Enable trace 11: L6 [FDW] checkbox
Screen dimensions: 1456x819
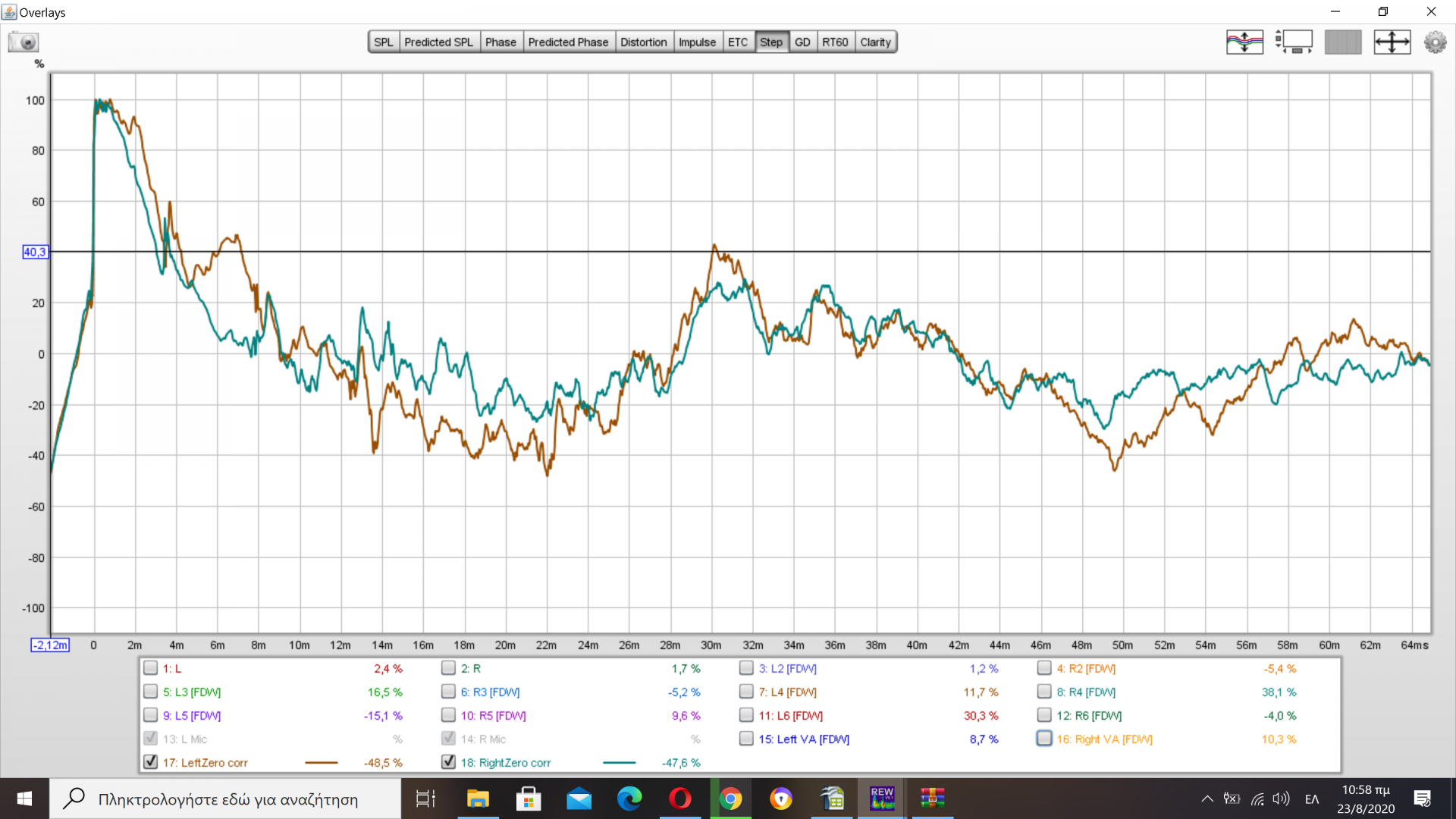746,715
